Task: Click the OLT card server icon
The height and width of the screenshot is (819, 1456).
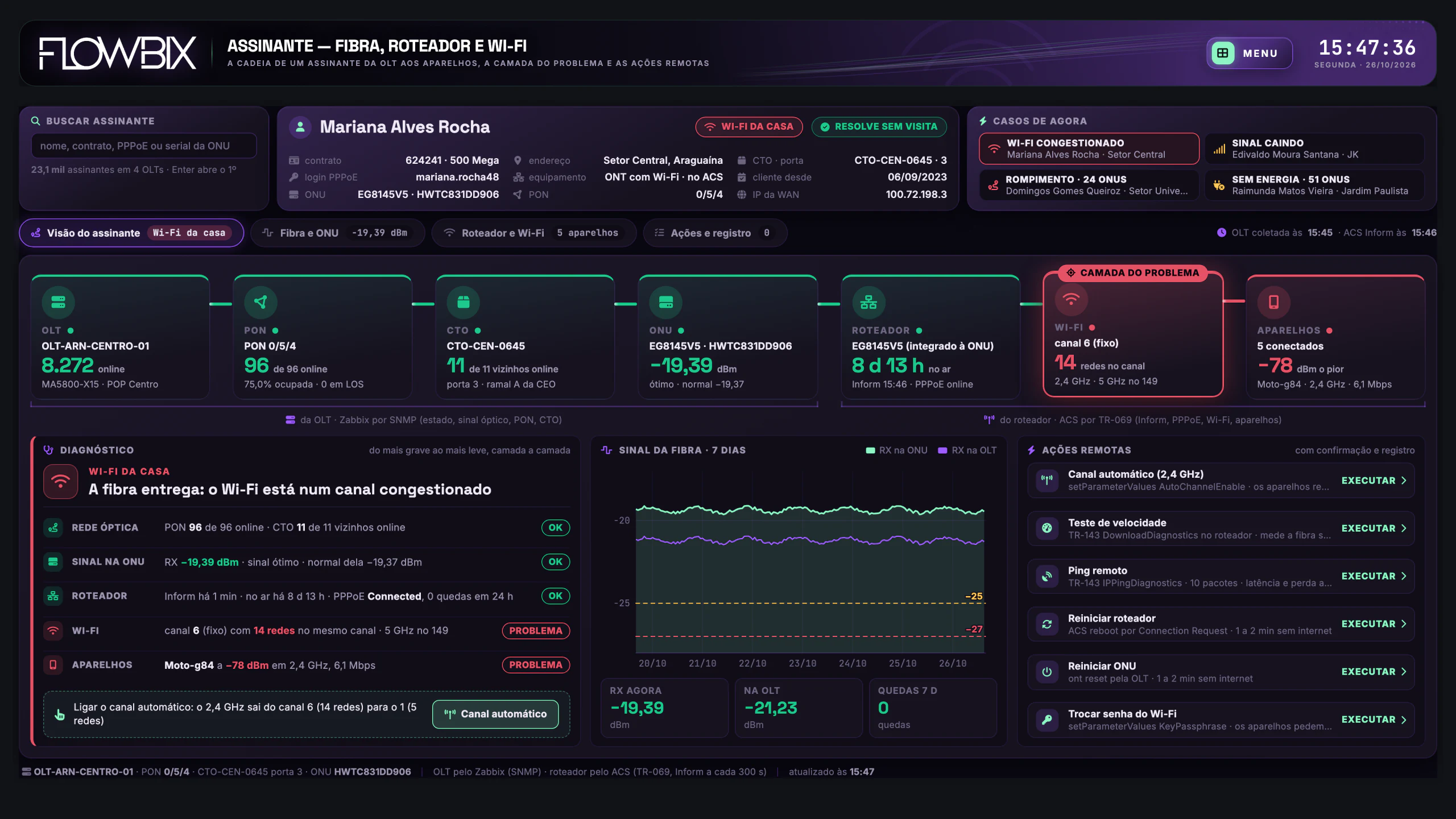Action: coord(58,302)
